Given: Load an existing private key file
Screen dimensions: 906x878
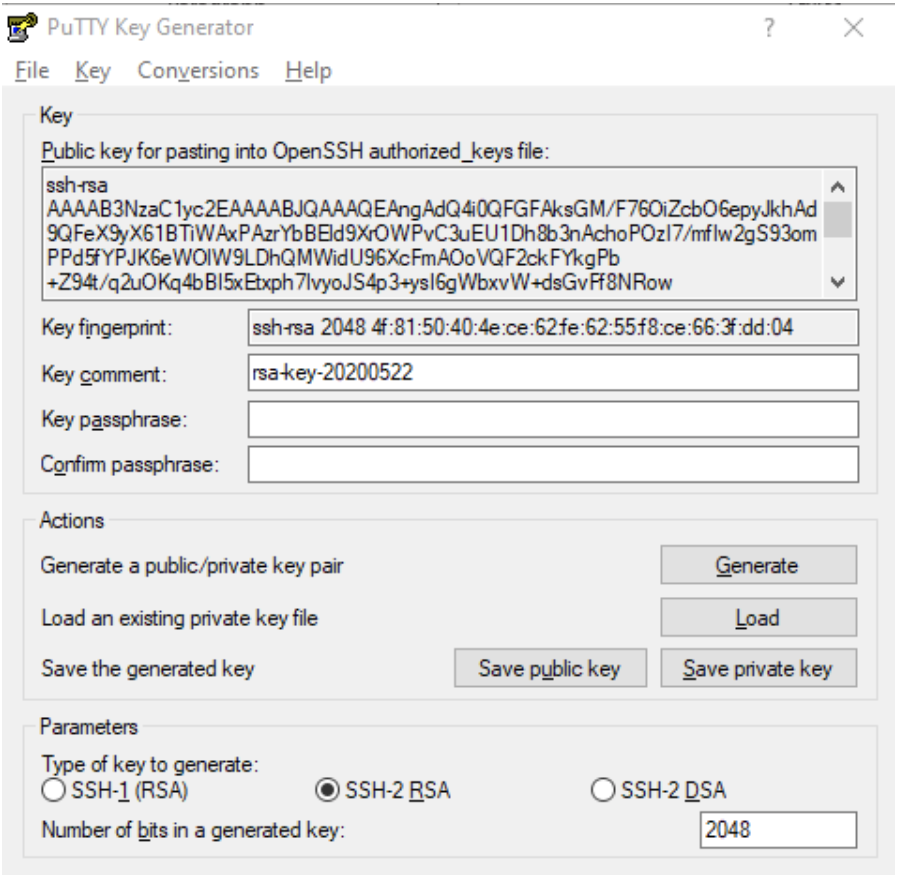Looking at the screenshot, I should click(x=758, y=617).
